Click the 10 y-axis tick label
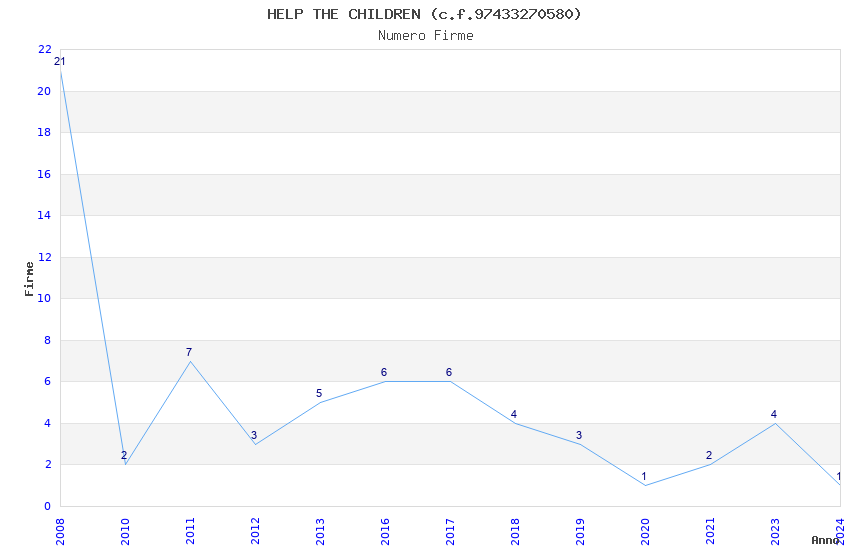The width and height of the screenshot is (850, 550). click(x=44, y=299)
